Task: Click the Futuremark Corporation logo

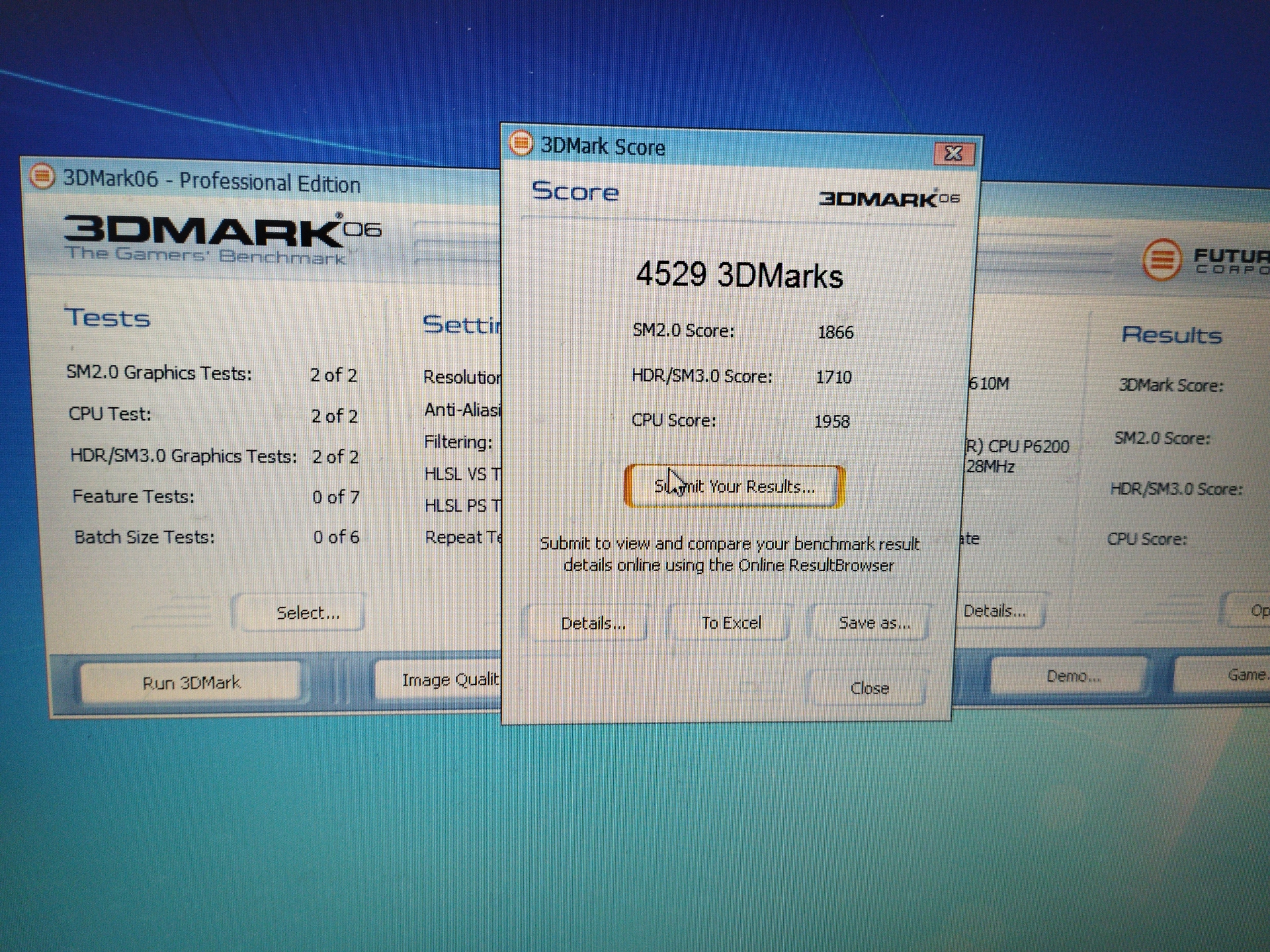Action: 1205,260
